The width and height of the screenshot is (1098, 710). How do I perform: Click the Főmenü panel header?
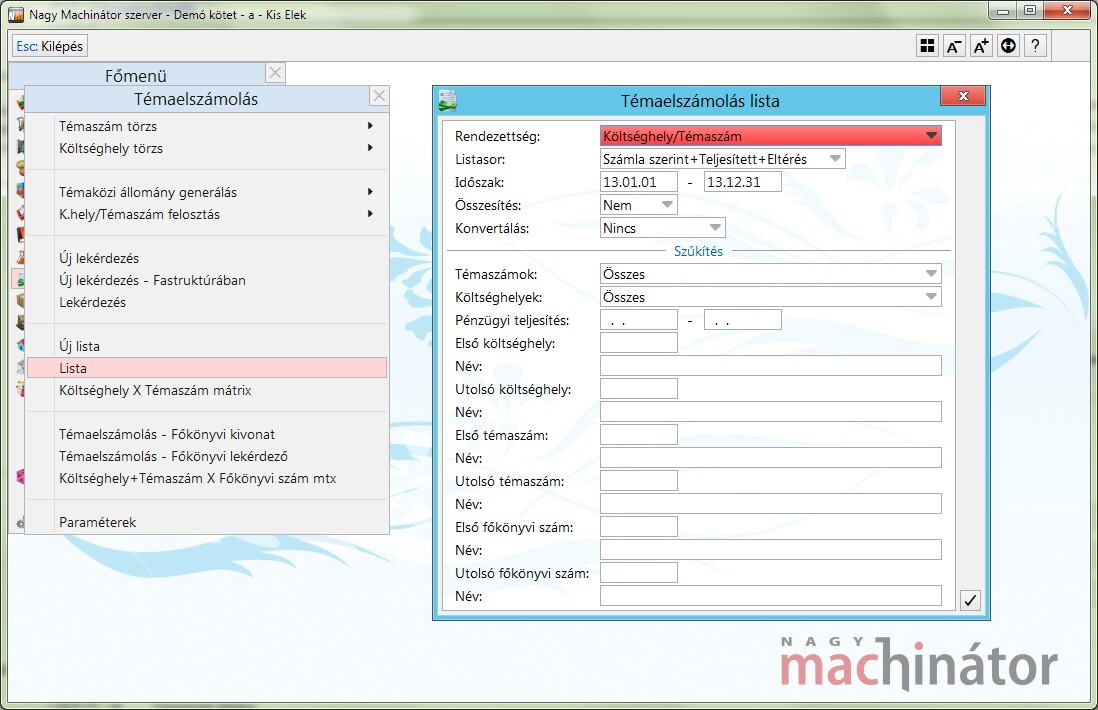click(x=137, y=75)
